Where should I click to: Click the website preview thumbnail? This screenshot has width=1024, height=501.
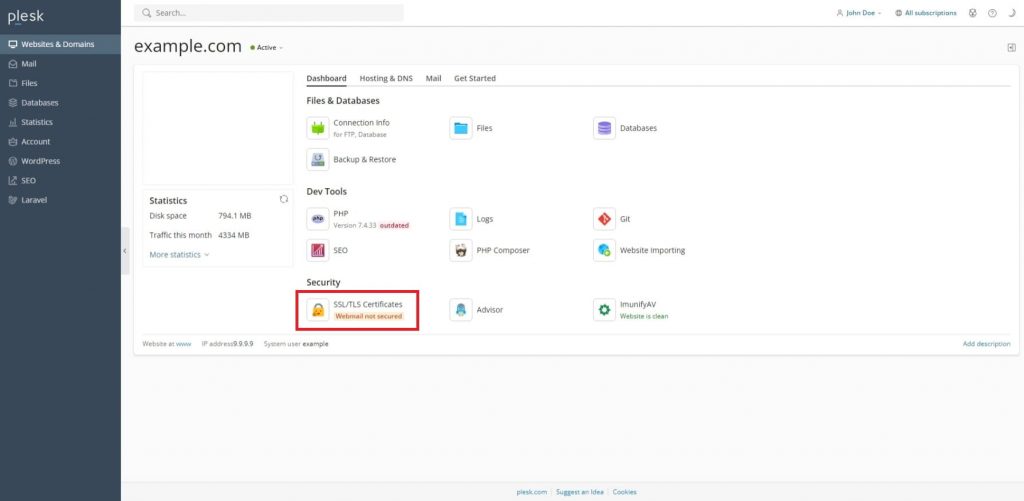(x=218, y=129)
